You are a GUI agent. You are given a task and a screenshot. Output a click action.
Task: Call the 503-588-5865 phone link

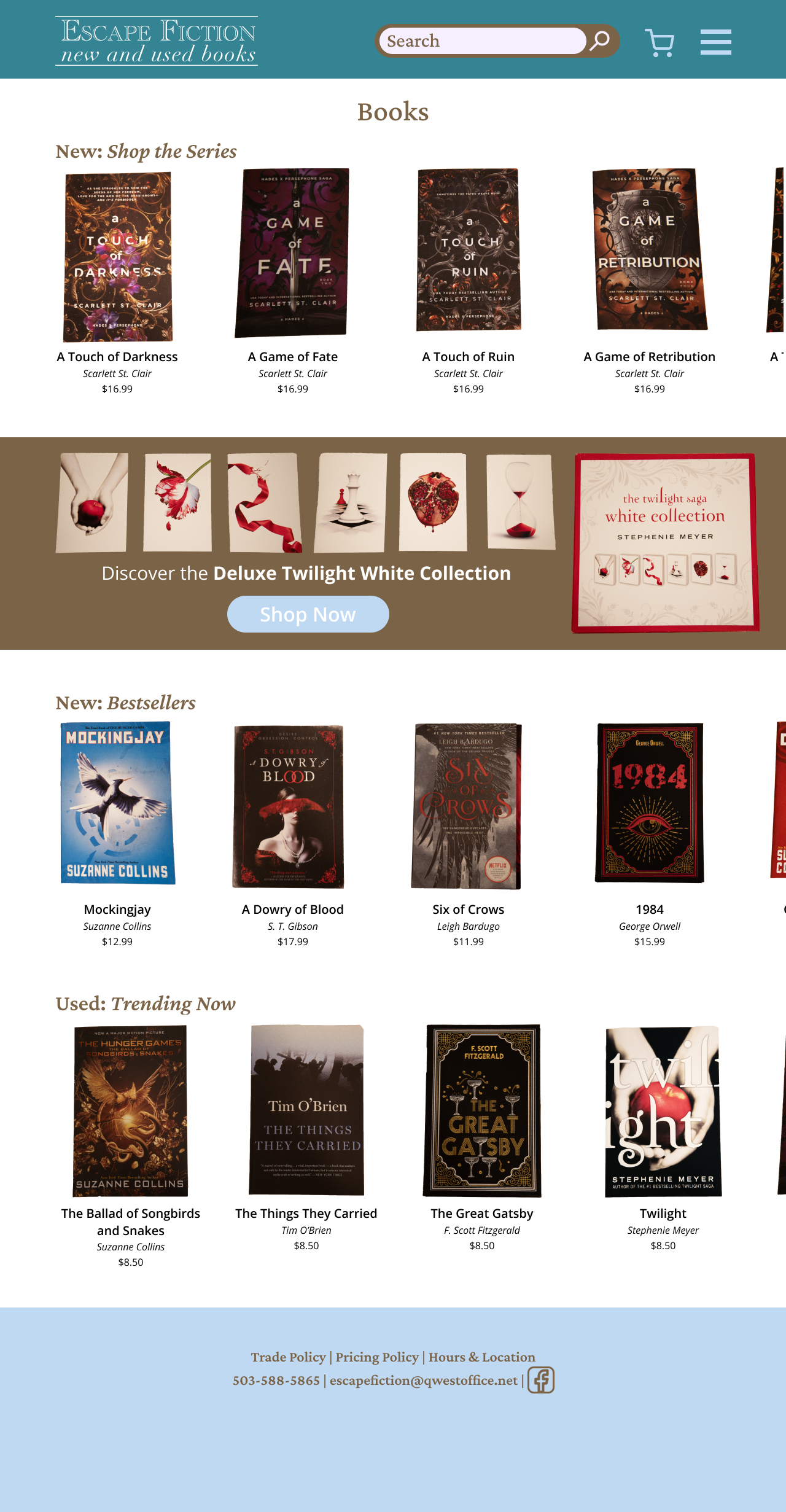[x=276, y=1380]
